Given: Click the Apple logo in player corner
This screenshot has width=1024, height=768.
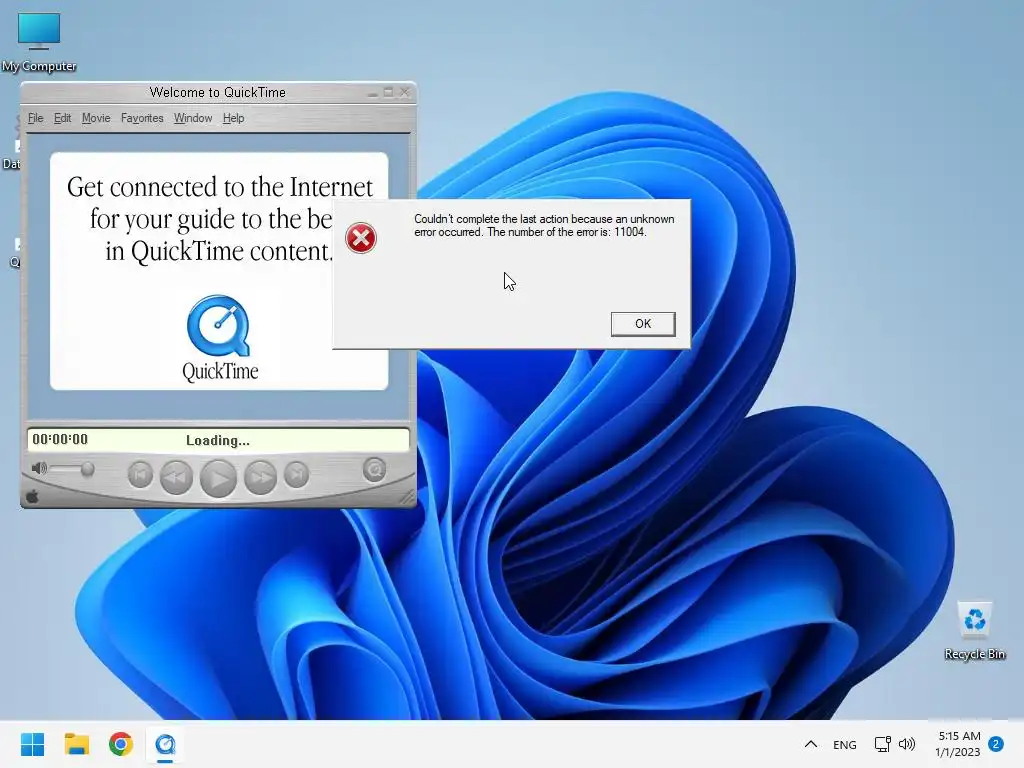Looking at the screenshot, I should 32,498.
